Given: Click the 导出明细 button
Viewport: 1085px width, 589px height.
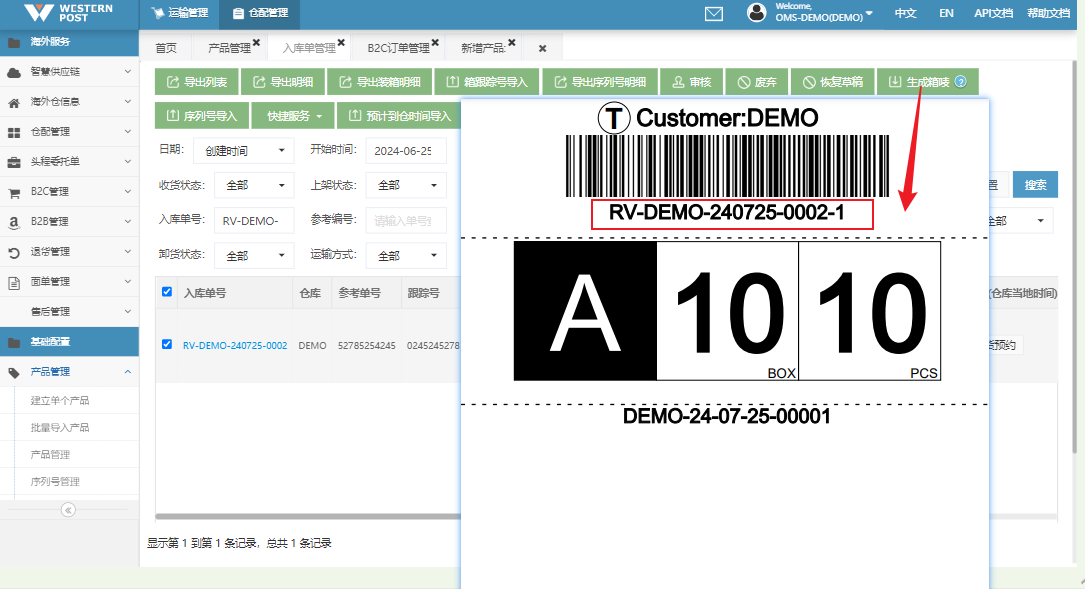Looking at the screenshot, I should pos(282,82).
